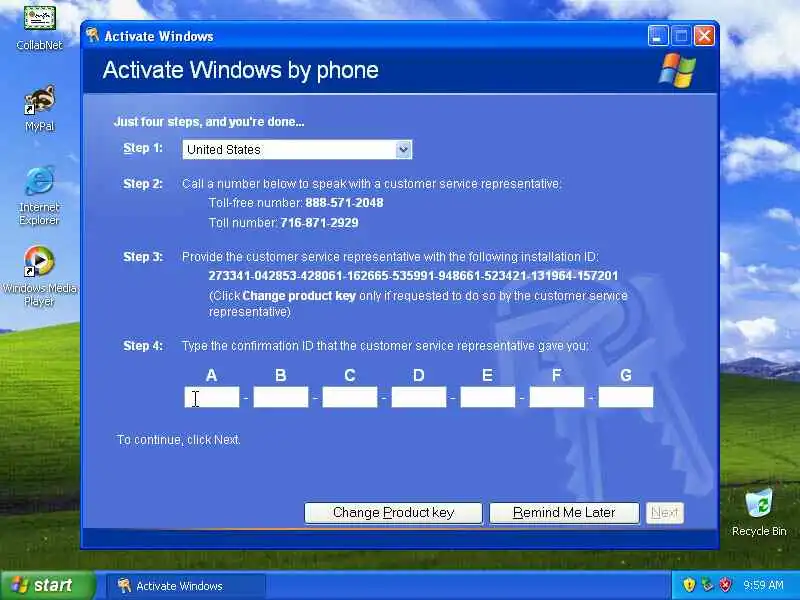Click the taskbar clock showing 9:59 AM
This screenshot has width=800, height=600.
pos(763,585)
